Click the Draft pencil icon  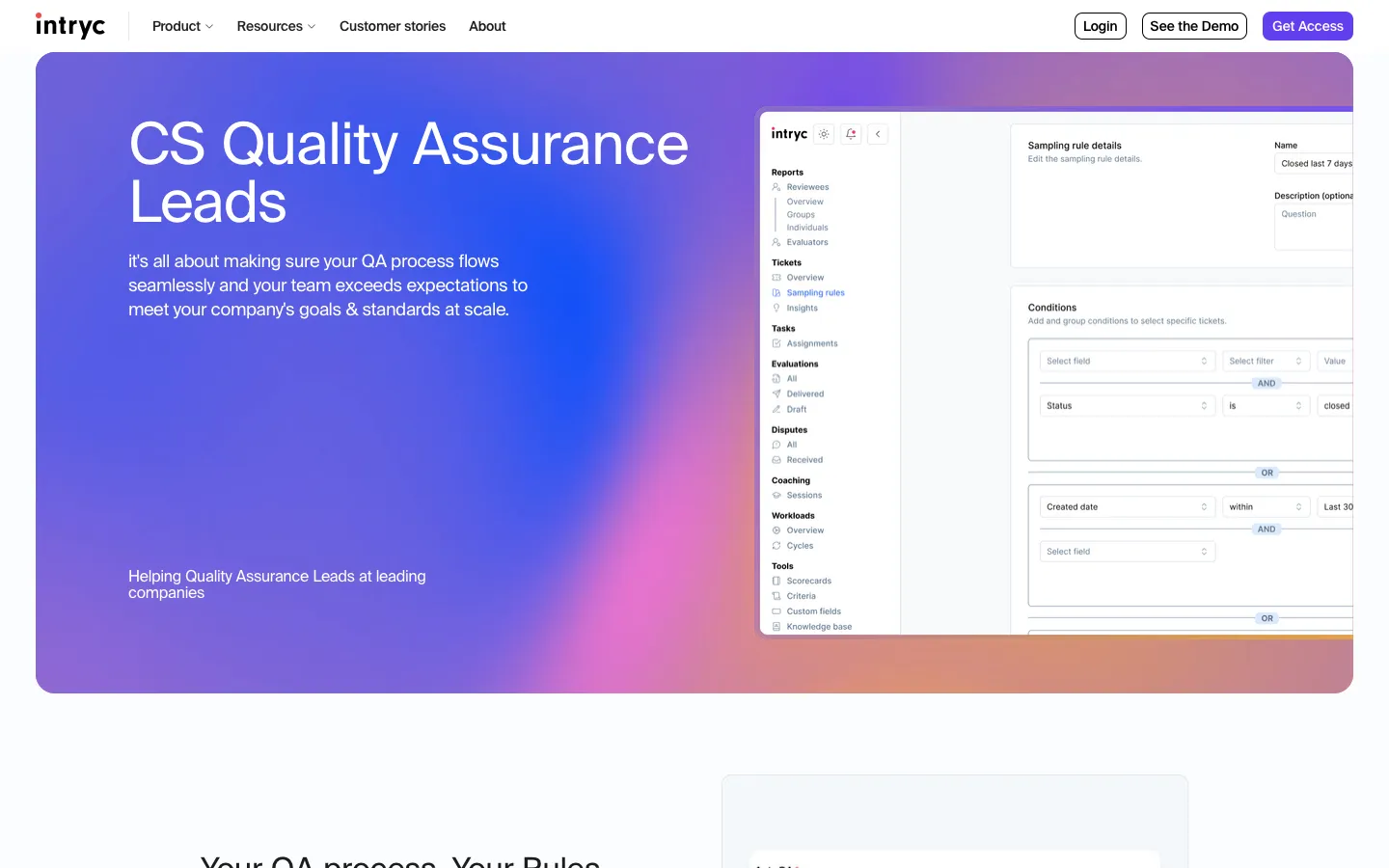tap(776, 410)
